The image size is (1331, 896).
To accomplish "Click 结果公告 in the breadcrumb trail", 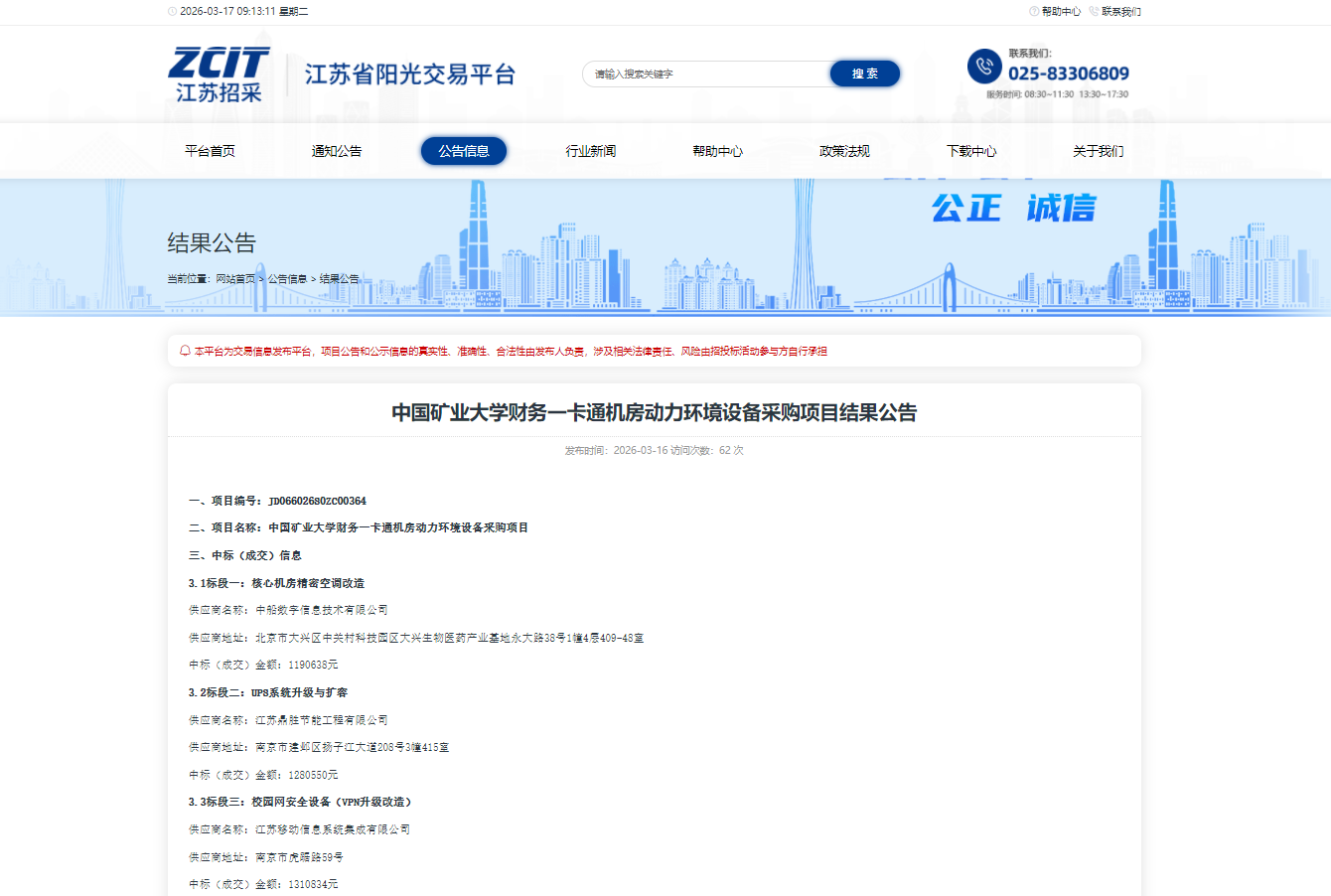I will pyautogui.click(x=339, y=279).
